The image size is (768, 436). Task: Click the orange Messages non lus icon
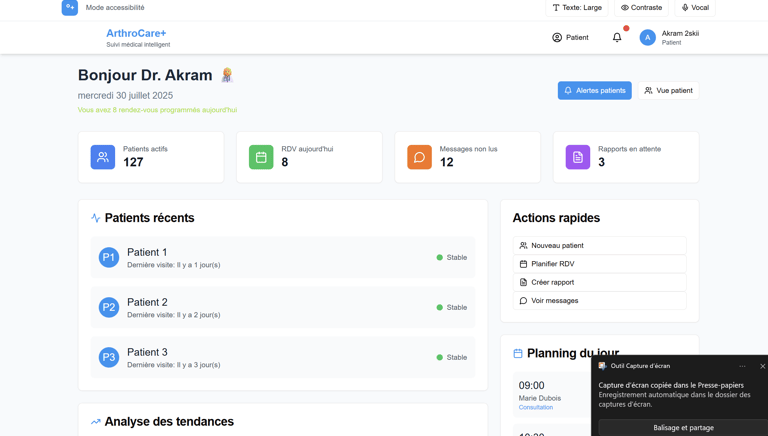click(419, 157)
